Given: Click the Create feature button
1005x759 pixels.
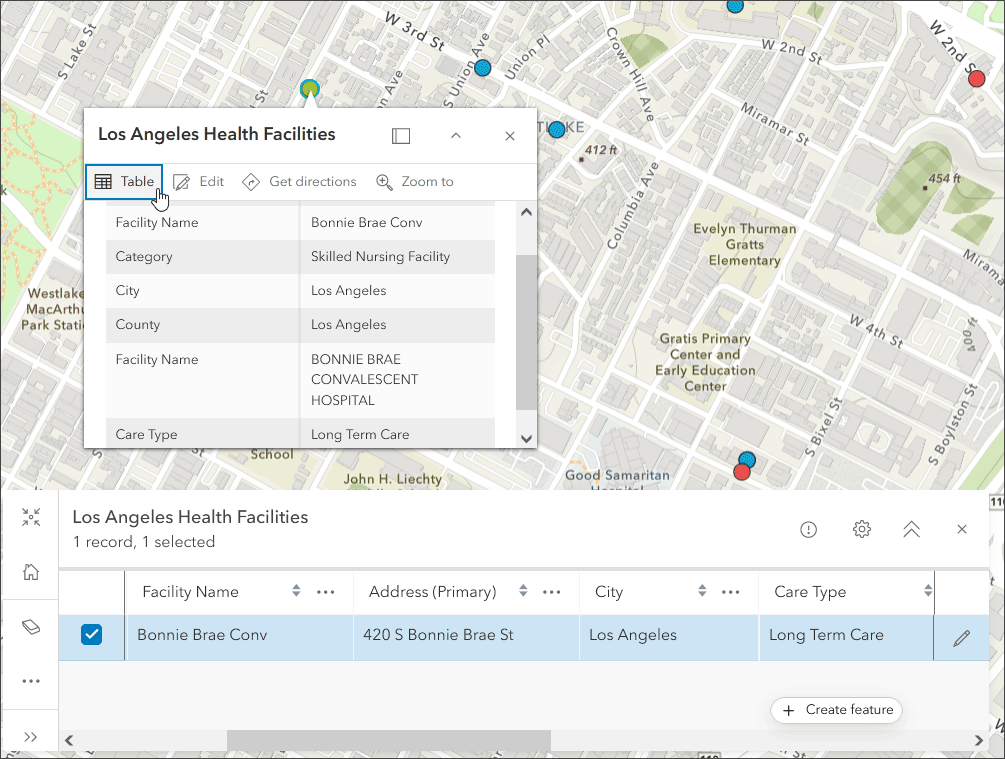Looking at the screenshot, I should pos(837,710).
